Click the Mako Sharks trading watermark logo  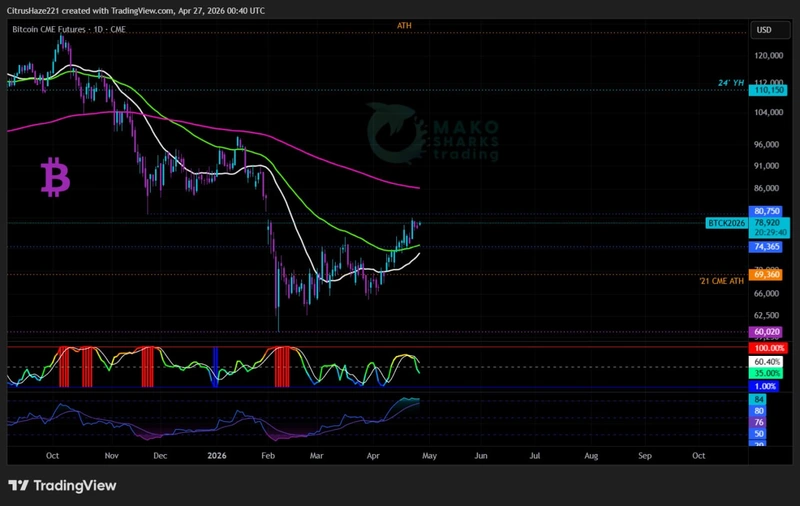coord(433,139)
